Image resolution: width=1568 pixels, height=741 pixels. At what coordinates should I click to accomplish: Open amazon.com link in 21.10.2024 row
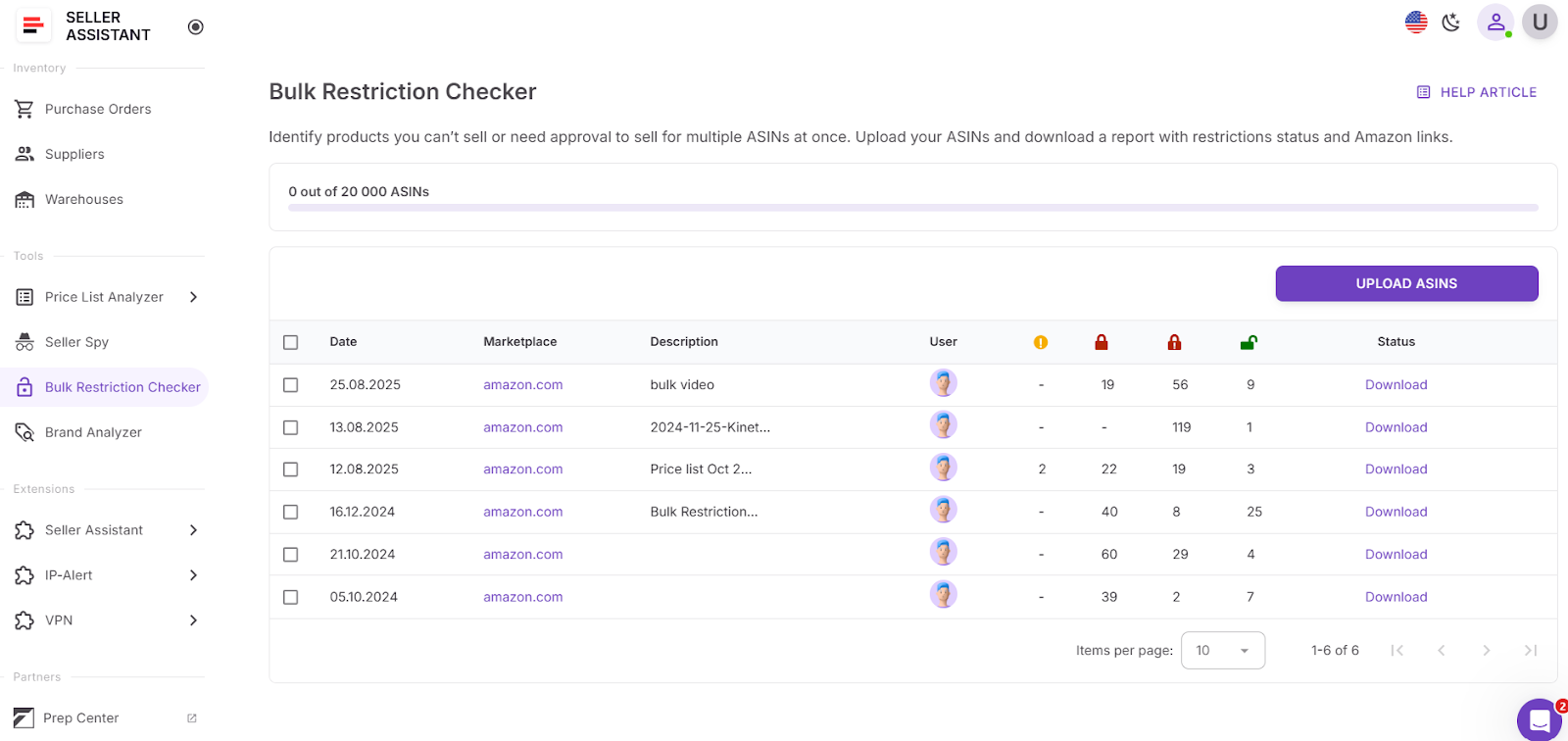(522, 554)
